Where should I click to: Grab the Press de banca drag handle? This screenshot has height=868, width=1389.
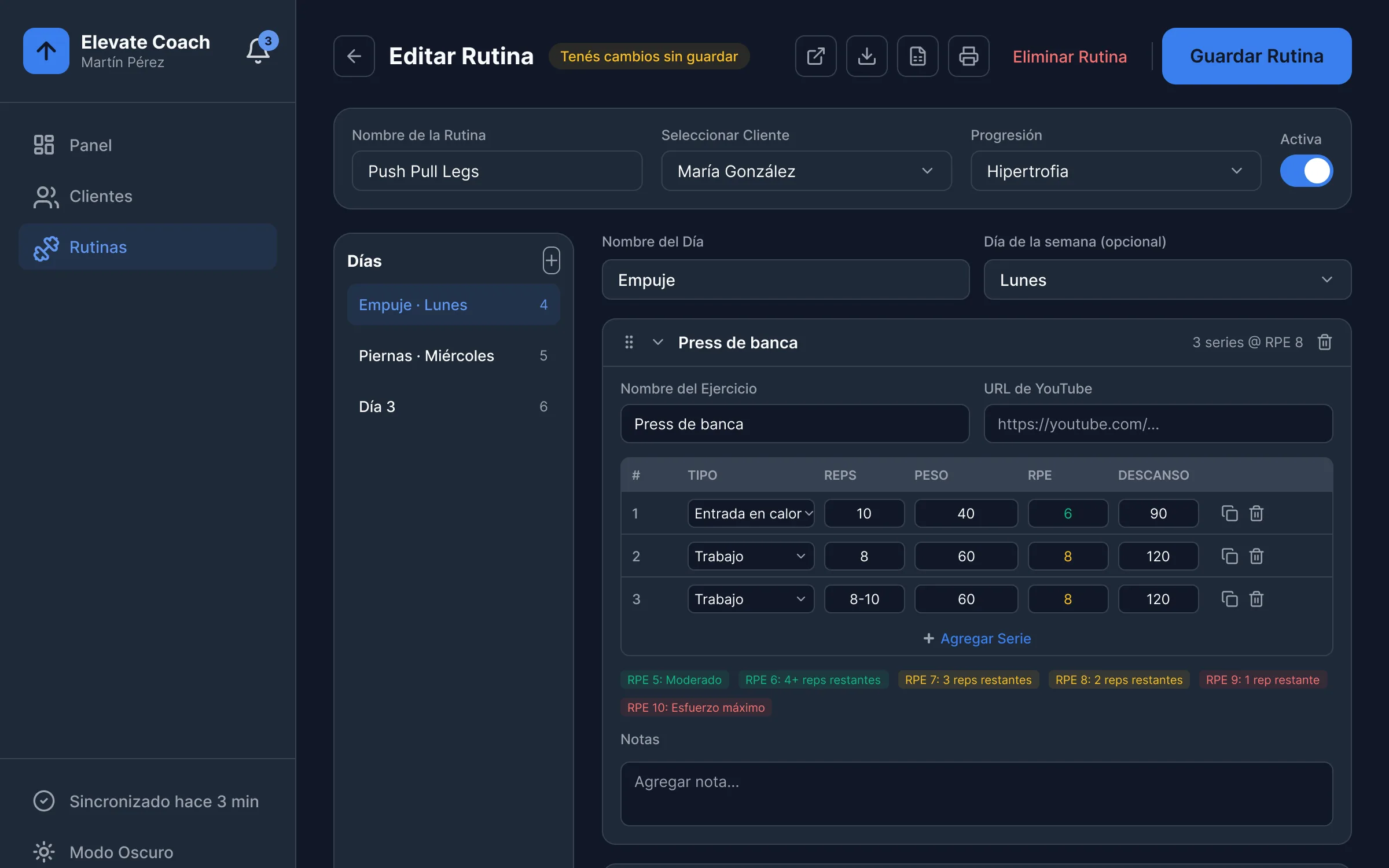tap(629, 342)
